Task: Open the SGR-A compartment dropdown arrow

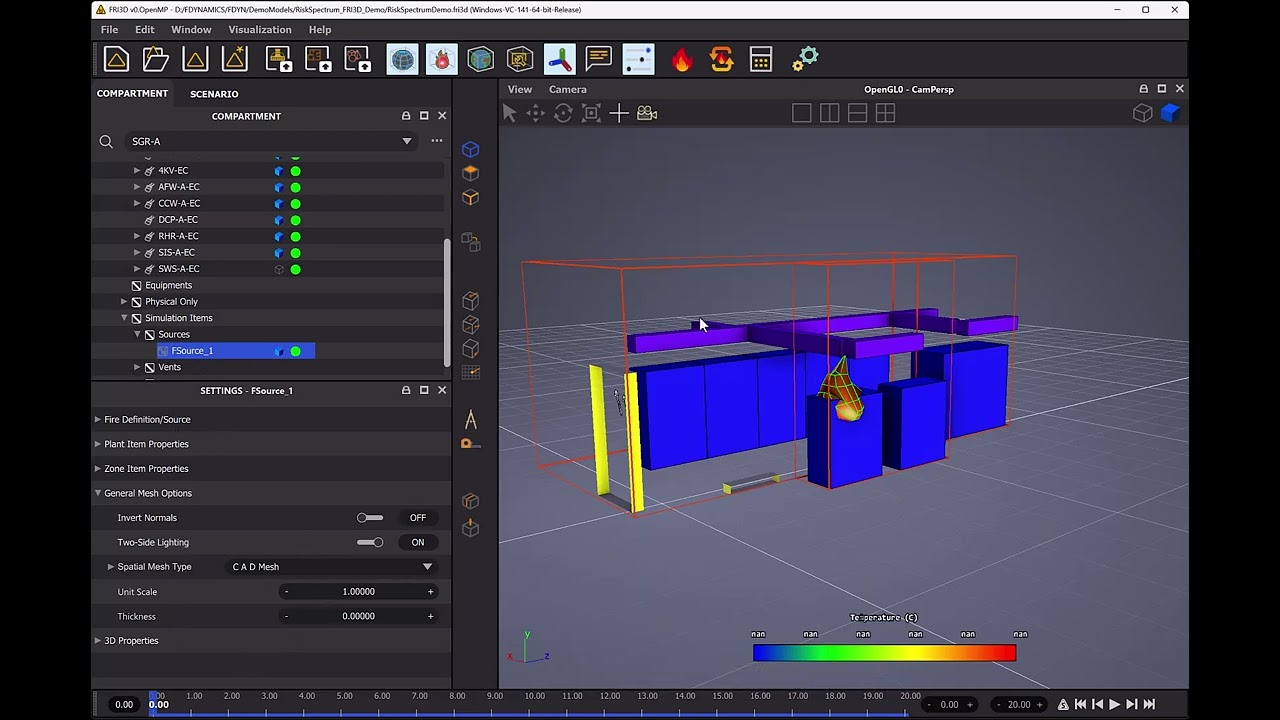Action: coord(407,141)
